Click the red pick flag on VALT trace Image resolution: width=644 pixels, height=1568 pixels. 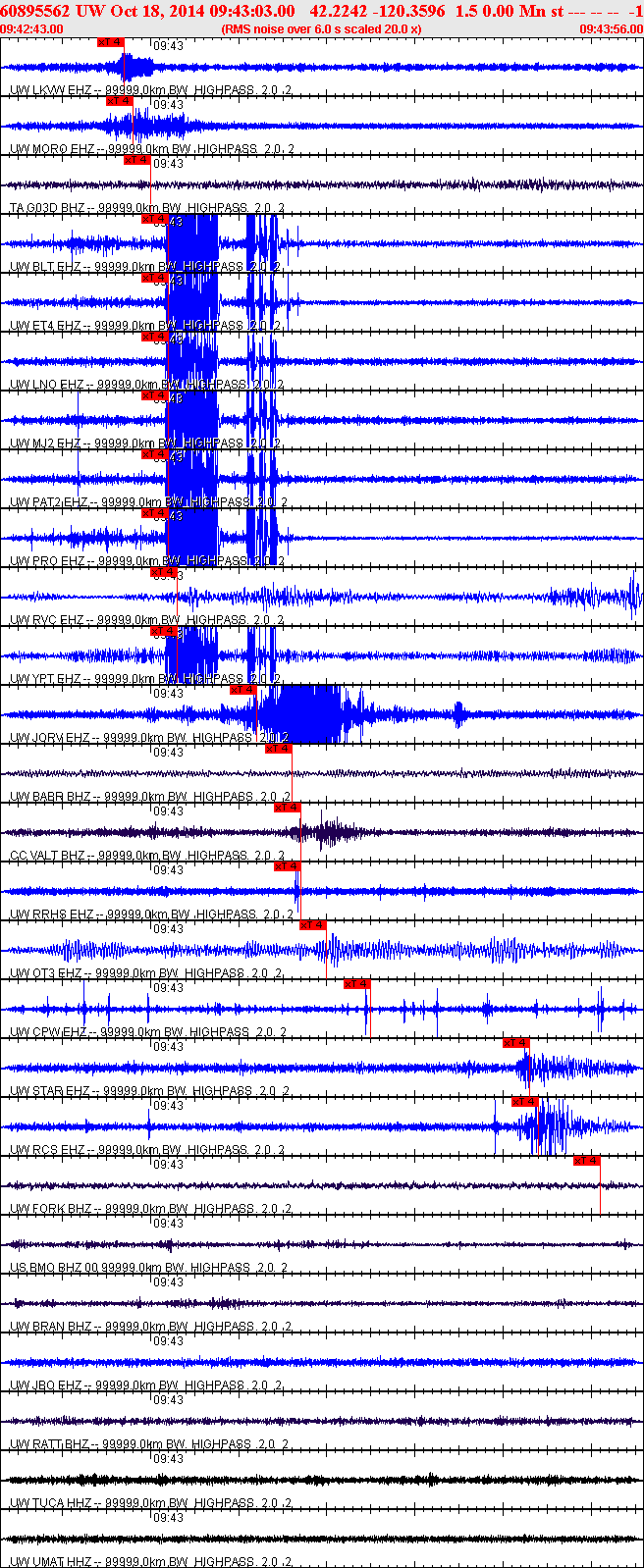tap(287, 808)
